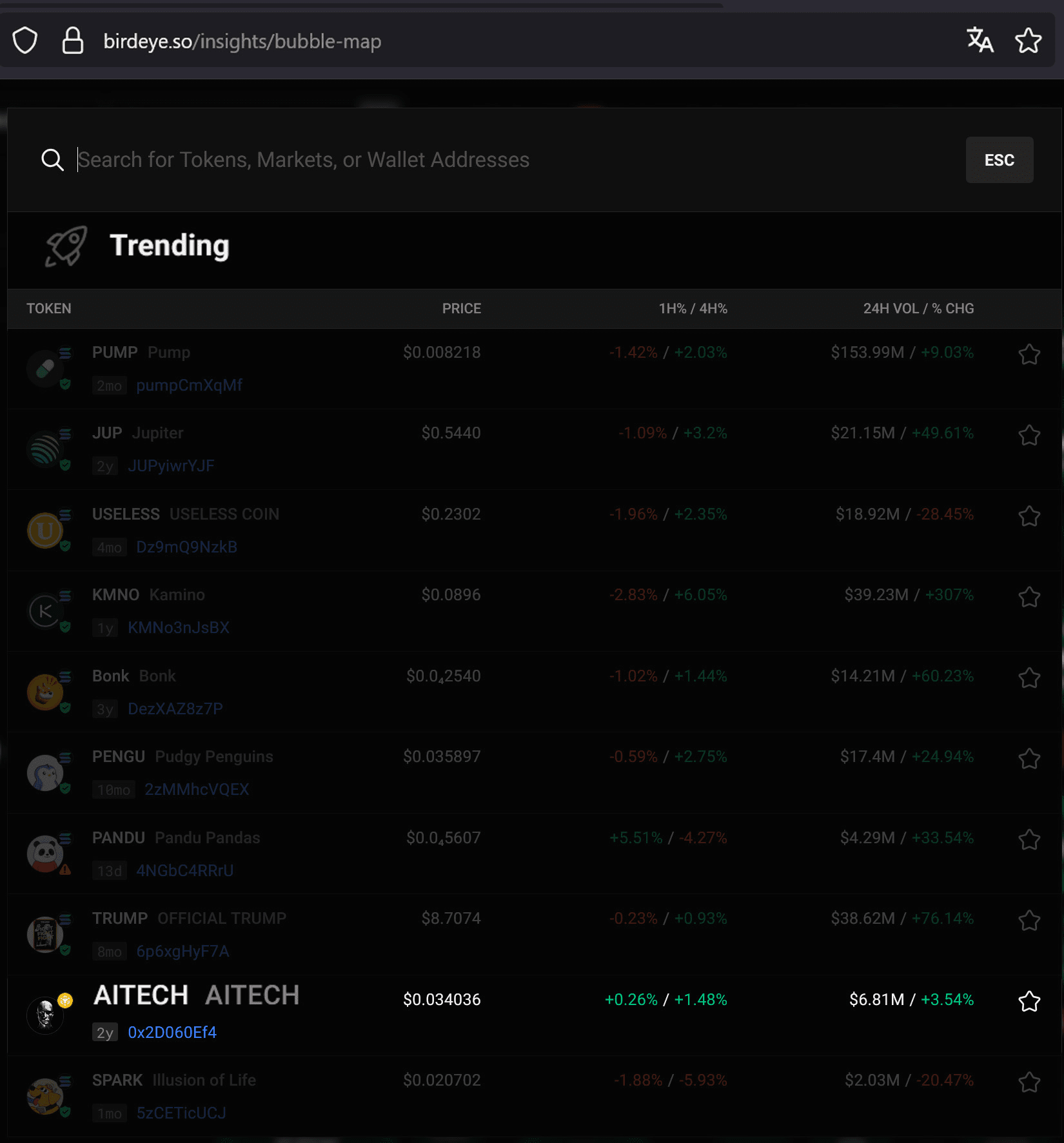Image resolution: width=1064 pixels, height=1143 pixels.
Task: Favorite the SPARK token with its star
Action: [1029, 1082]
